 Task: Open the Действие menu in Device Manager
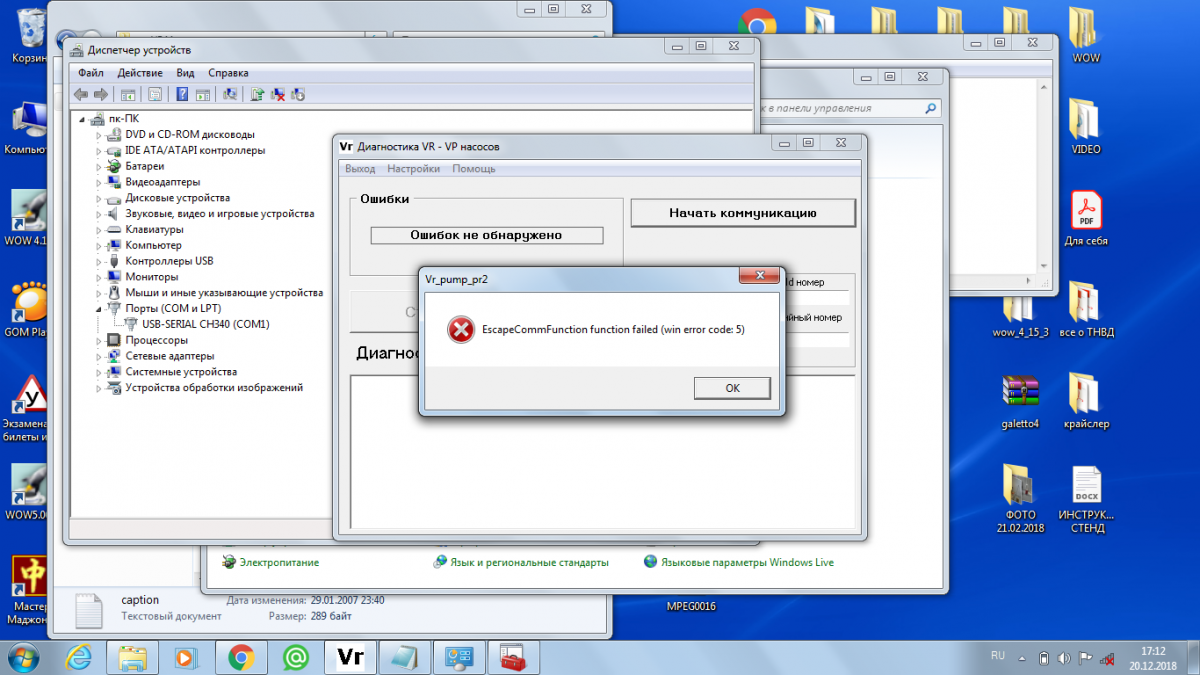140,73
